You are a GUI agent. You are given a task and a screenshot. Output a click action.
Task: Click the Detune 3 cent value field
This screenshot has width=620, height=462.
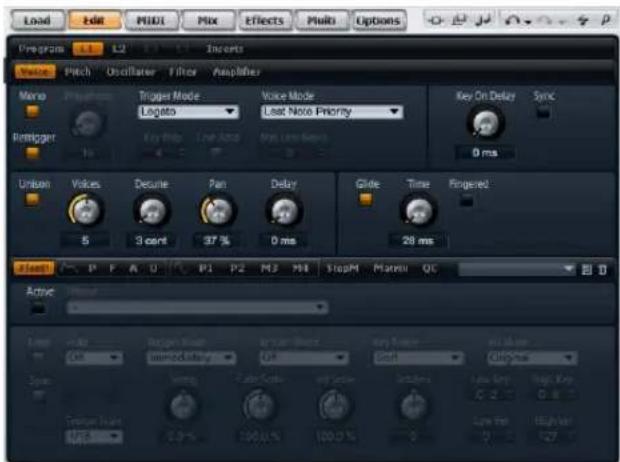(151, 240)
